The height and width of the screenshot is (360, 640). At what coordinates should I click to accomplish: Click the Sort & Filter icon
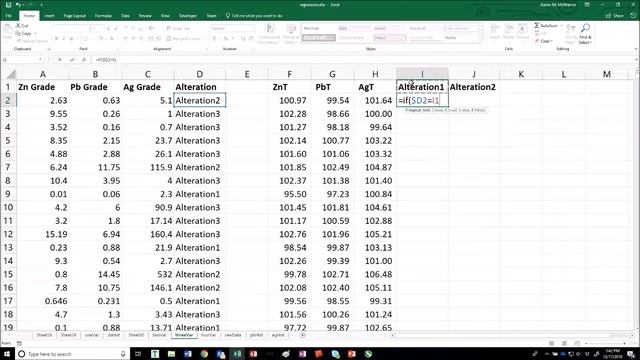click(x=571, y=28)
